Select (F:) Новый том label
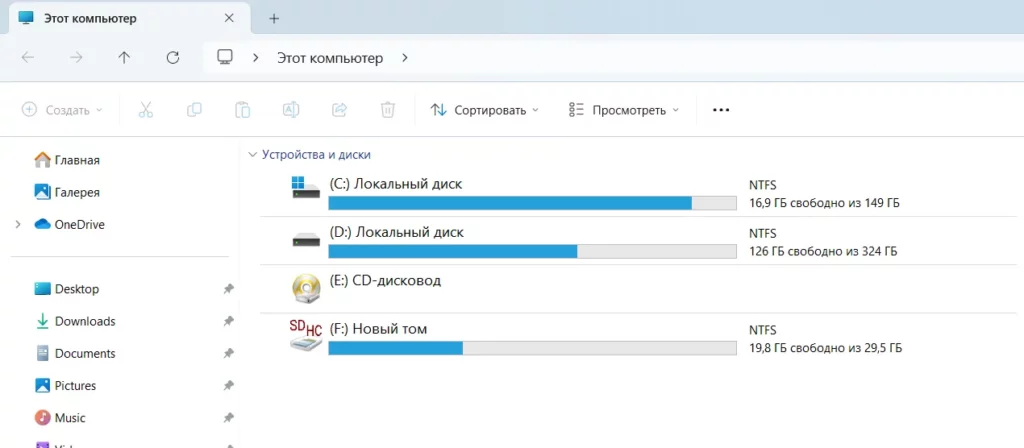The height and width of the screenshot is (448, 1024). point(378,328)
